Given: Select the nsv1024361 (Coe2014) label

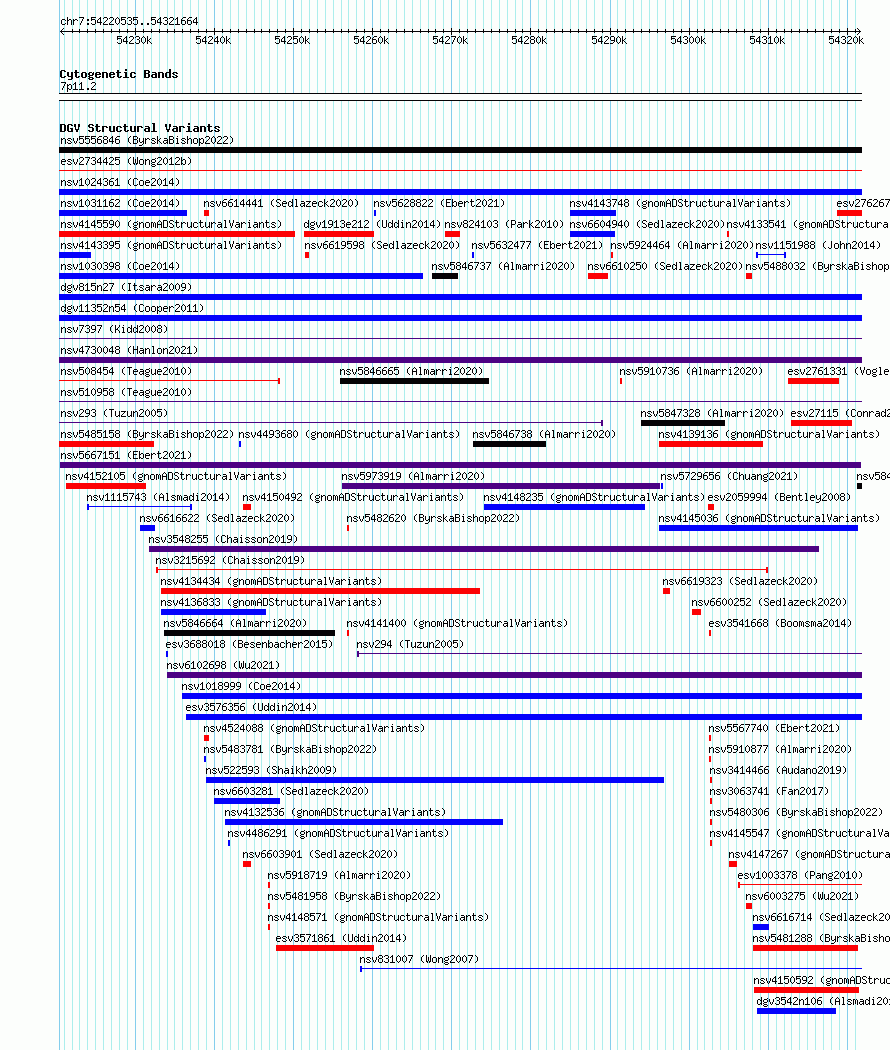Looking at the screenshot, I should (120, 182).
